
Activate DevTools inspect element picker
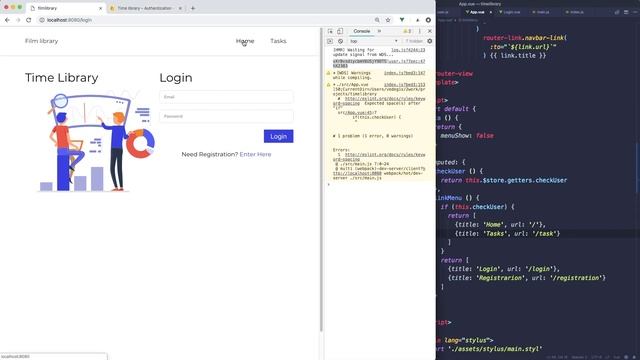(330, 31)
